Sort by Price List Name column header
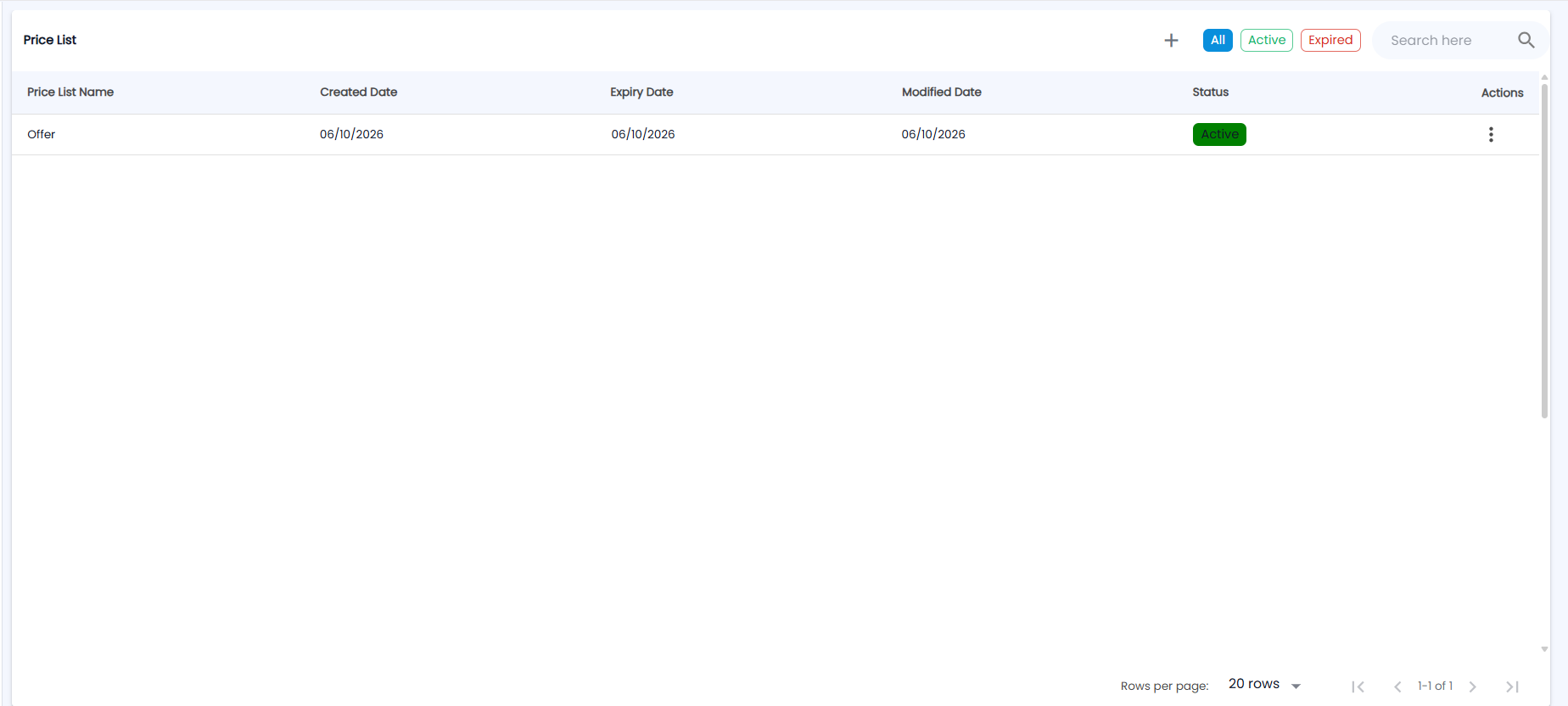This screenshot has height=706, width=1568. click(70, 92)
